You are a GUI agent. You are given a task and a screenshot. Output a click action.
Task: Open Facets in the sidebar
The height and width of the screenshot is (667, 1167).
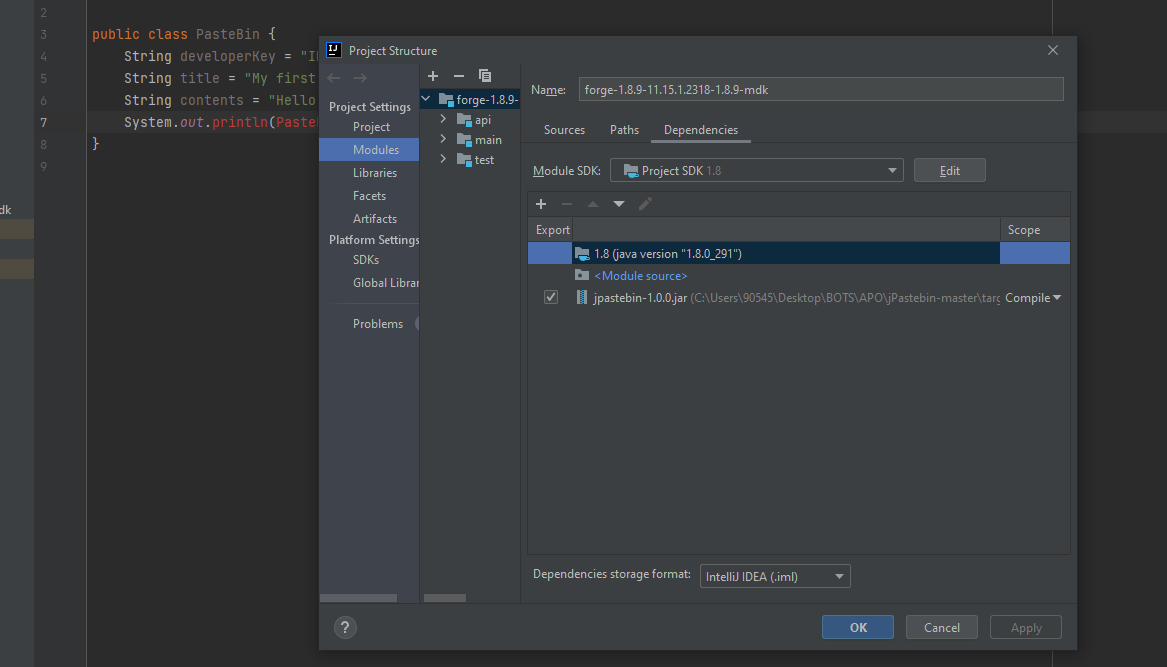[369, 196]
